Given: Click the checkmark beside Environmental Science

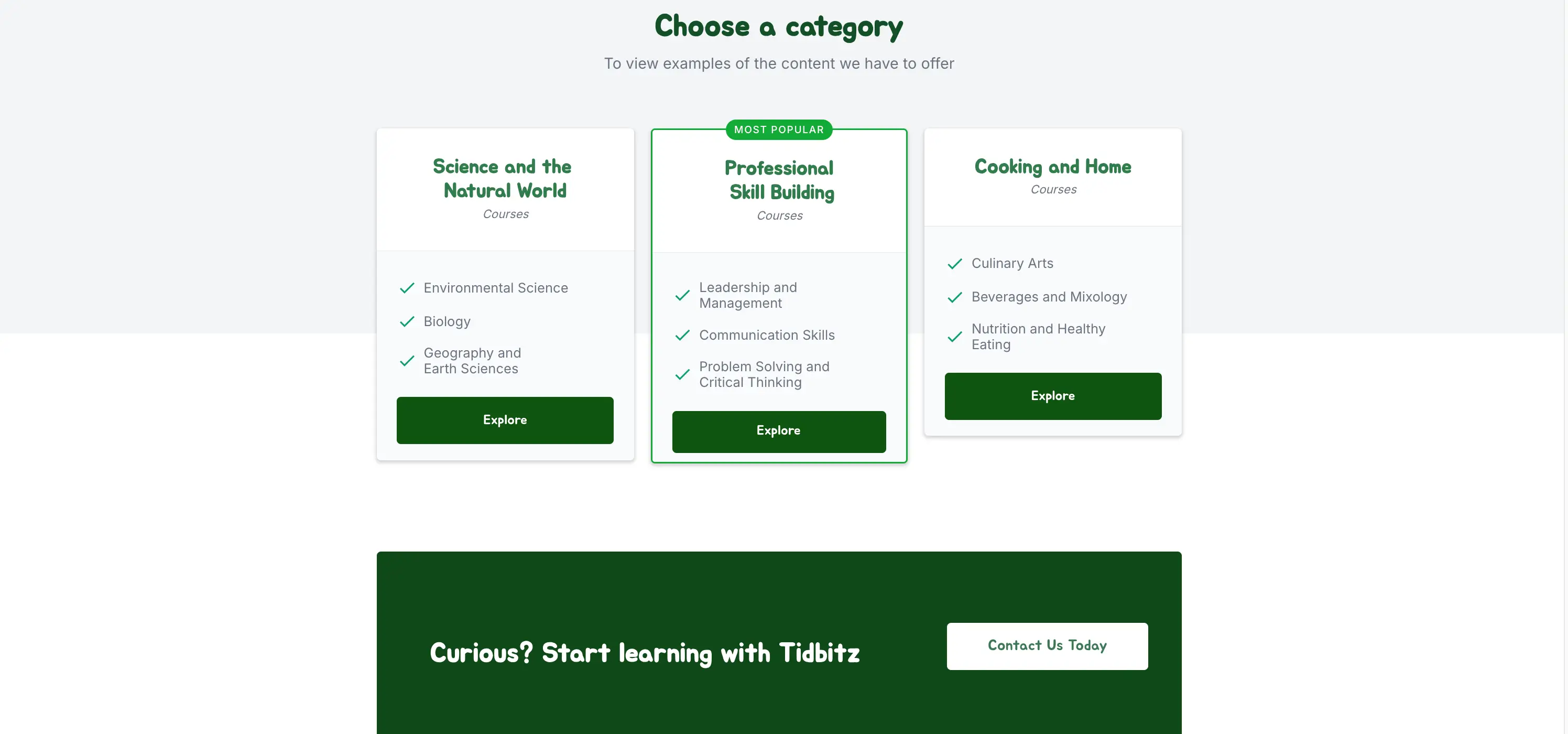Looking at the screenshot, I should coord(407,288).
